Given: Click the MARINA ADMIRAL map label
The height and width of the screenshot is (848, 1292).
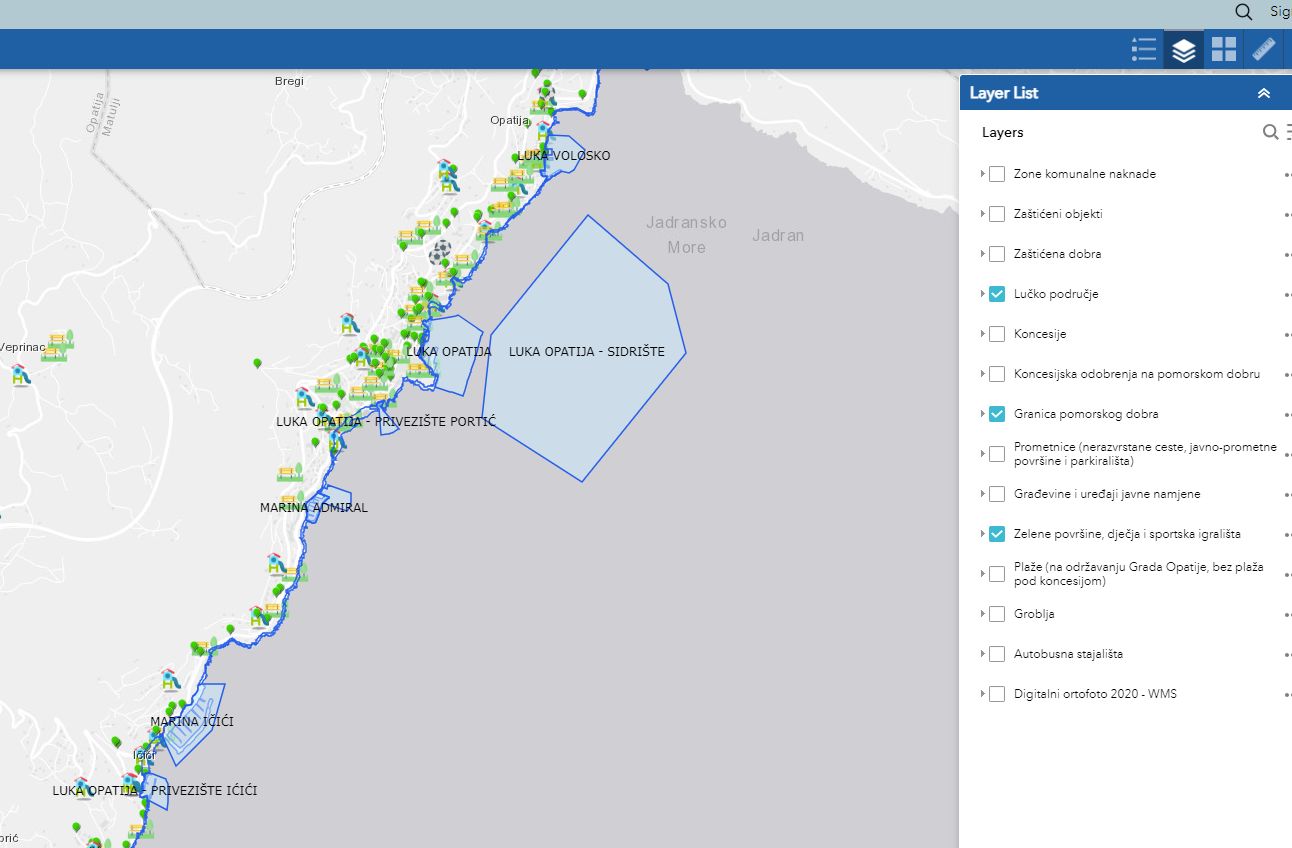Looking at the screenshot, I should (x=314, y=507).
